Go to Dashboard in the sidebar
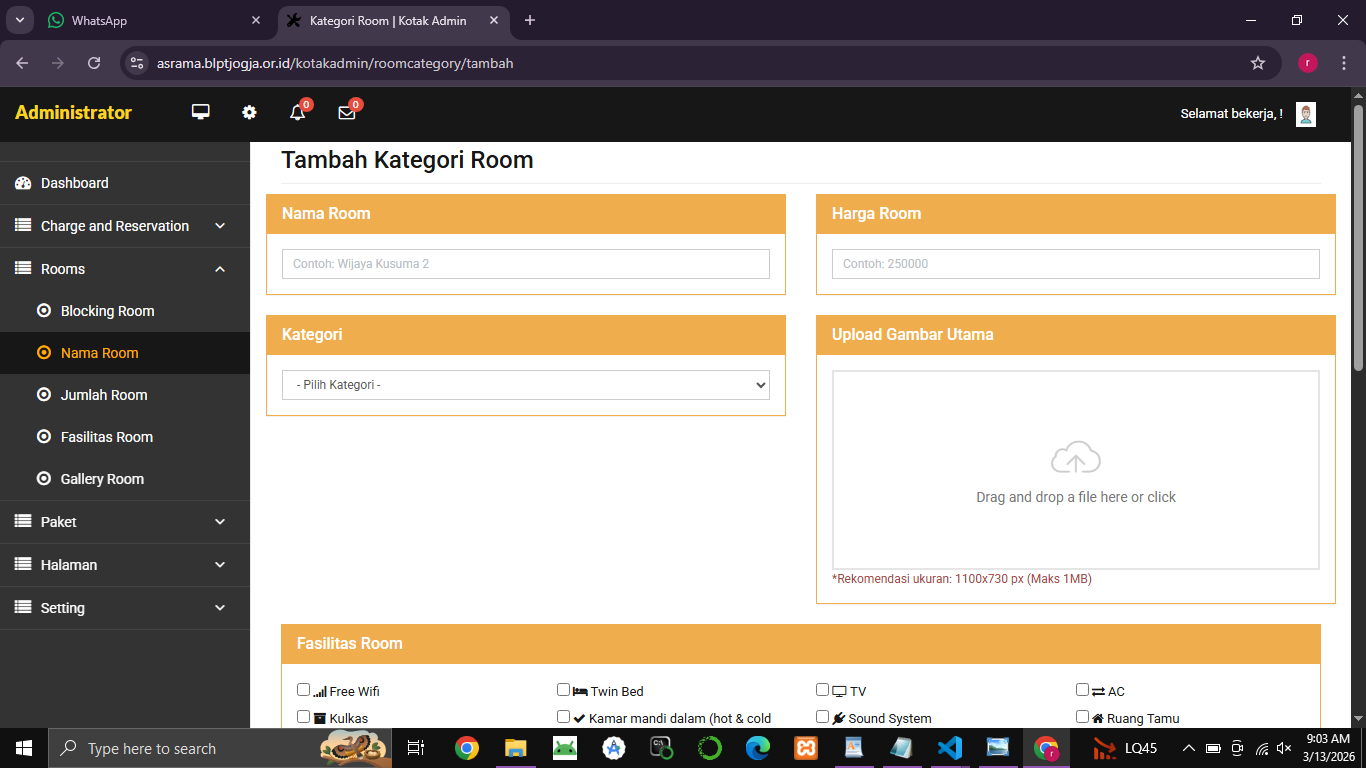The width and height of the screenshot is (1366, 768). [75, 183]
